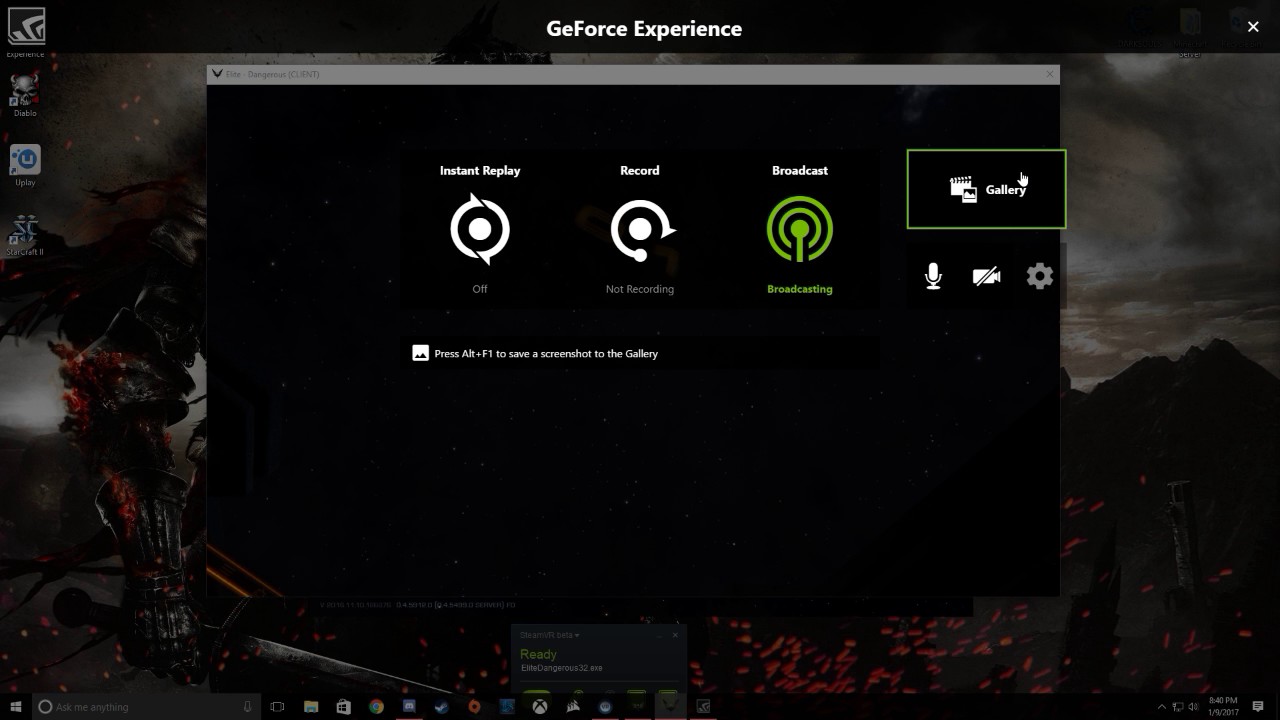Open the Gallery
The width and height of the screenshot is (1280, 720).
click(986, 189)
